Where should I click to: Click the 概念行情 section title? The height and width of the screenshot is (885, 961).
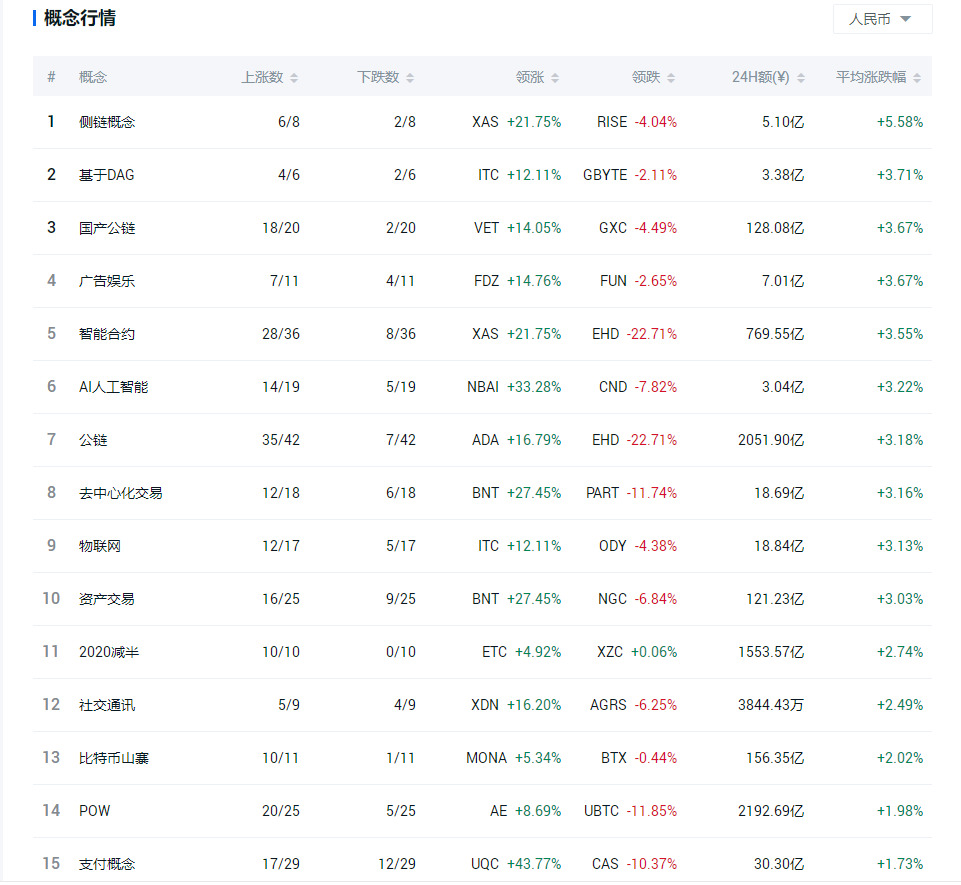(80, 18)
